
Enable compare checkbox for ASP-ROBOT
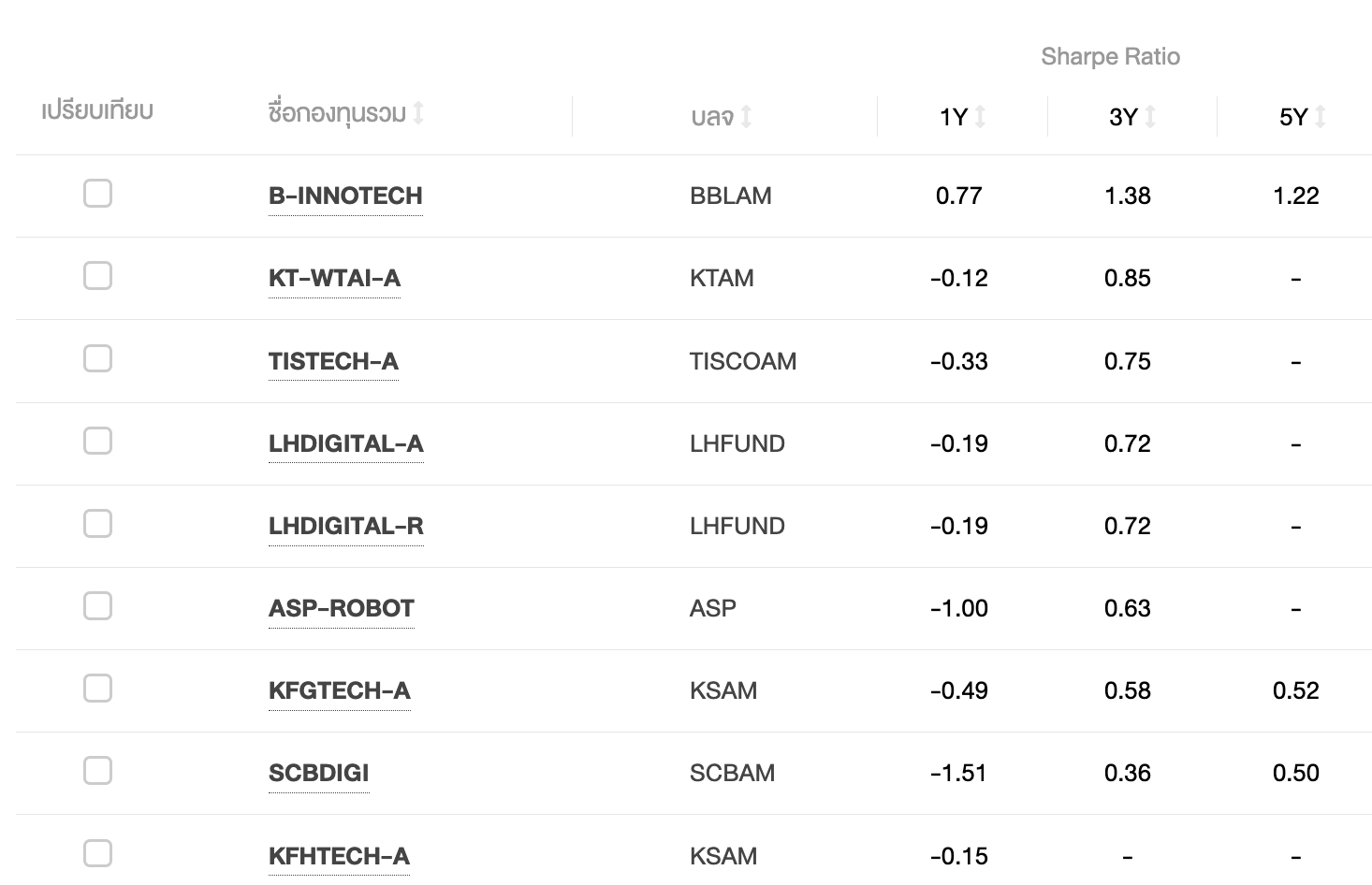pos(97,606)
